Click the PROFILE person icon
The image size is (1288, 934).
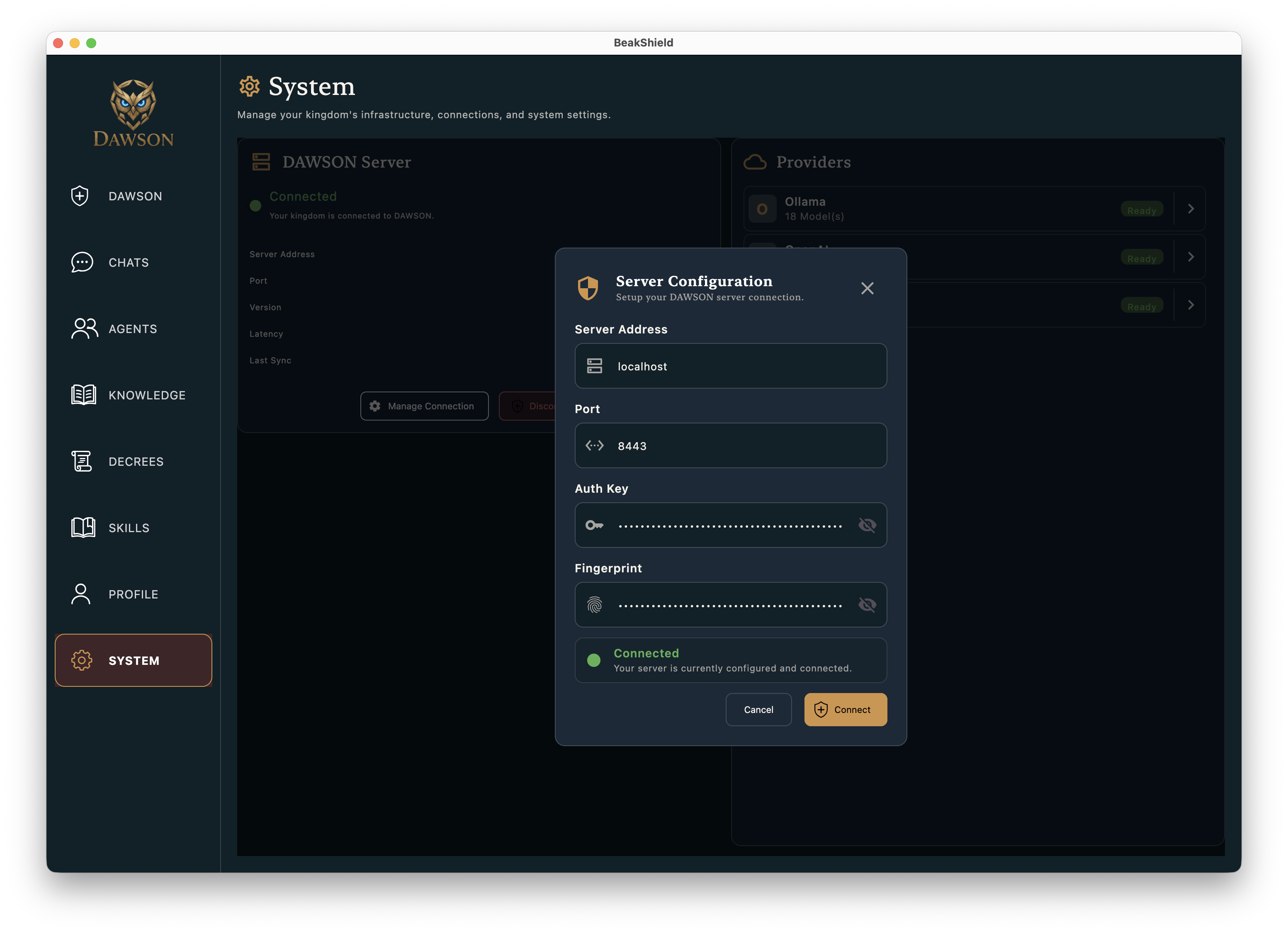click(80, 594)
